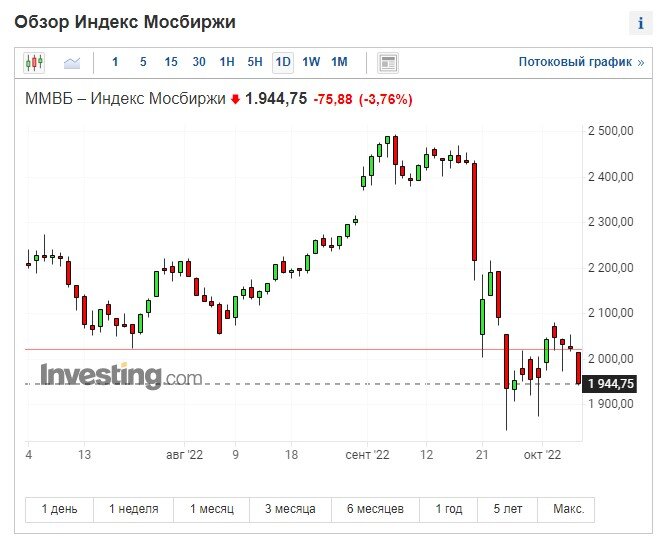667x545 pixels.
Task: Click the авг '22 date axis label
Action: [184, 455]
